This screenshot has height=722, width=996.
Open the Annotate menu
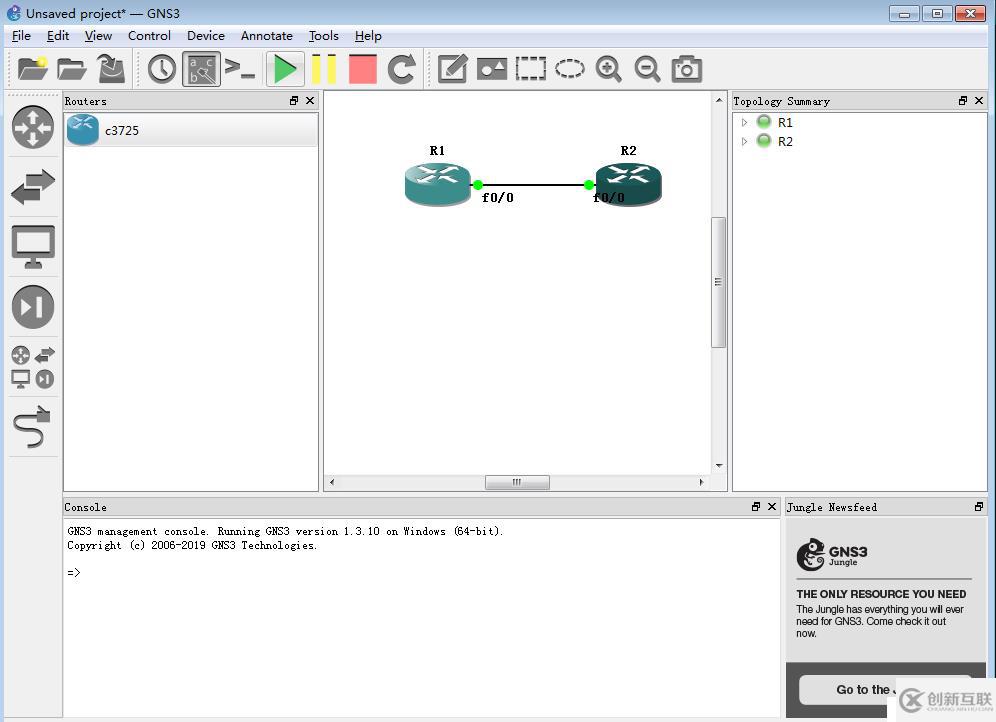[x=266, y=36]
